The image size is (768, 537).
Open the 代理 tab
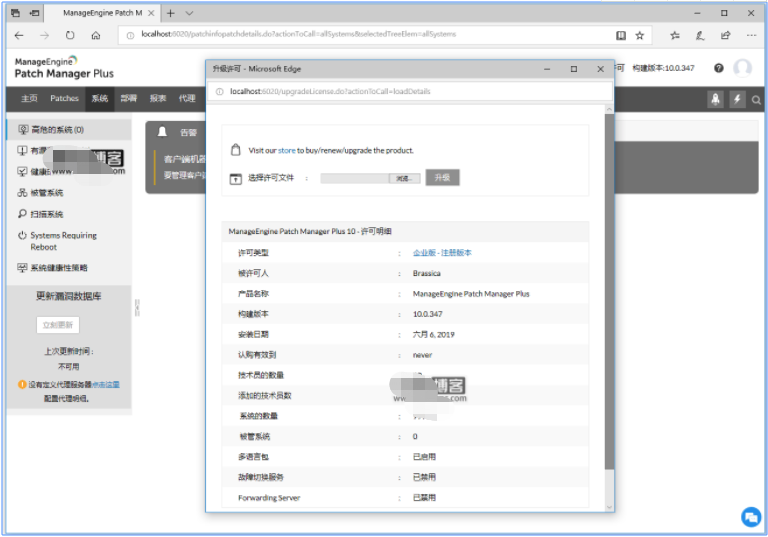pyautogui.click(x=187, y=98)
